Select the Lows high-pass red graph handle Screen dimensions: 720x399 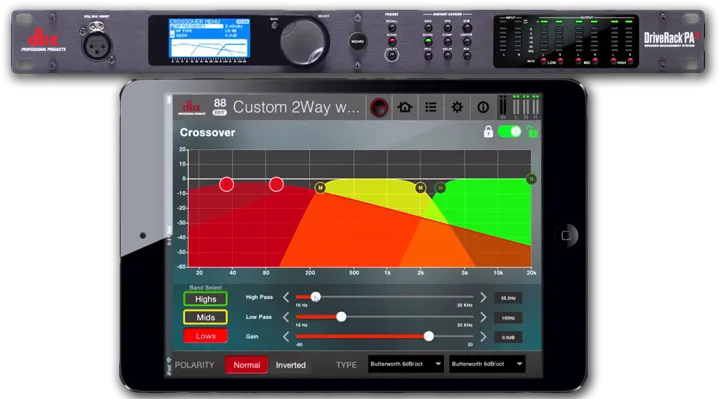(x=226, y=184)
